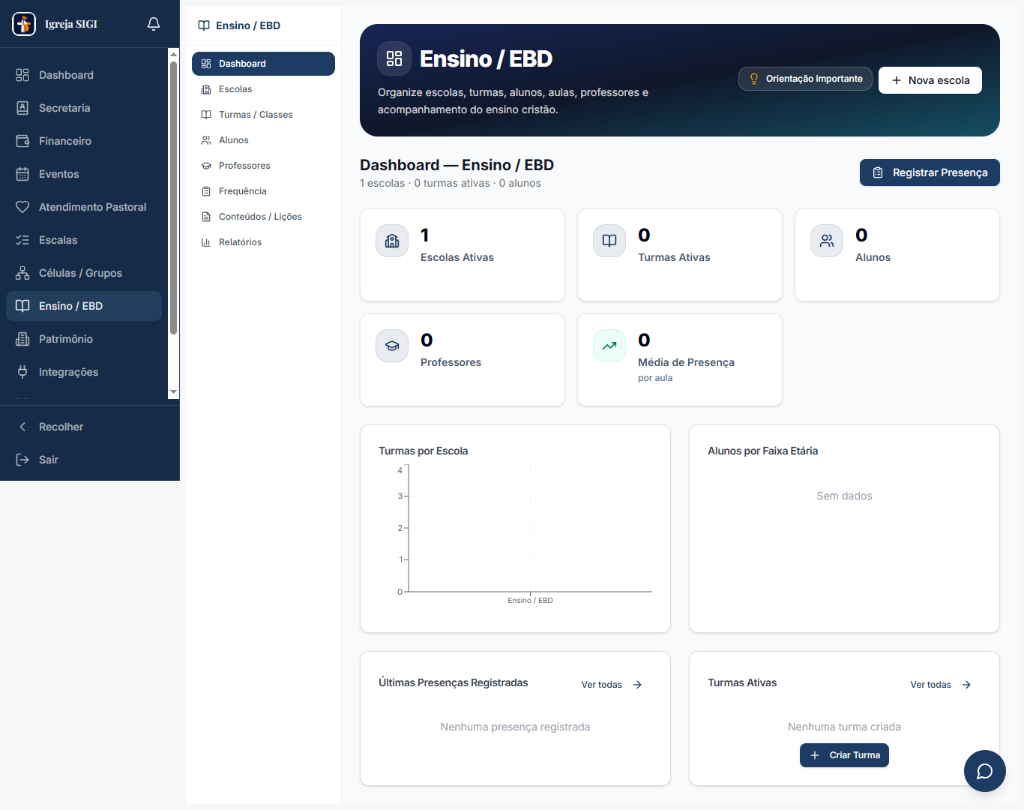
Task: Click the Professores graduation cap card icon
Action: [392, 346]
